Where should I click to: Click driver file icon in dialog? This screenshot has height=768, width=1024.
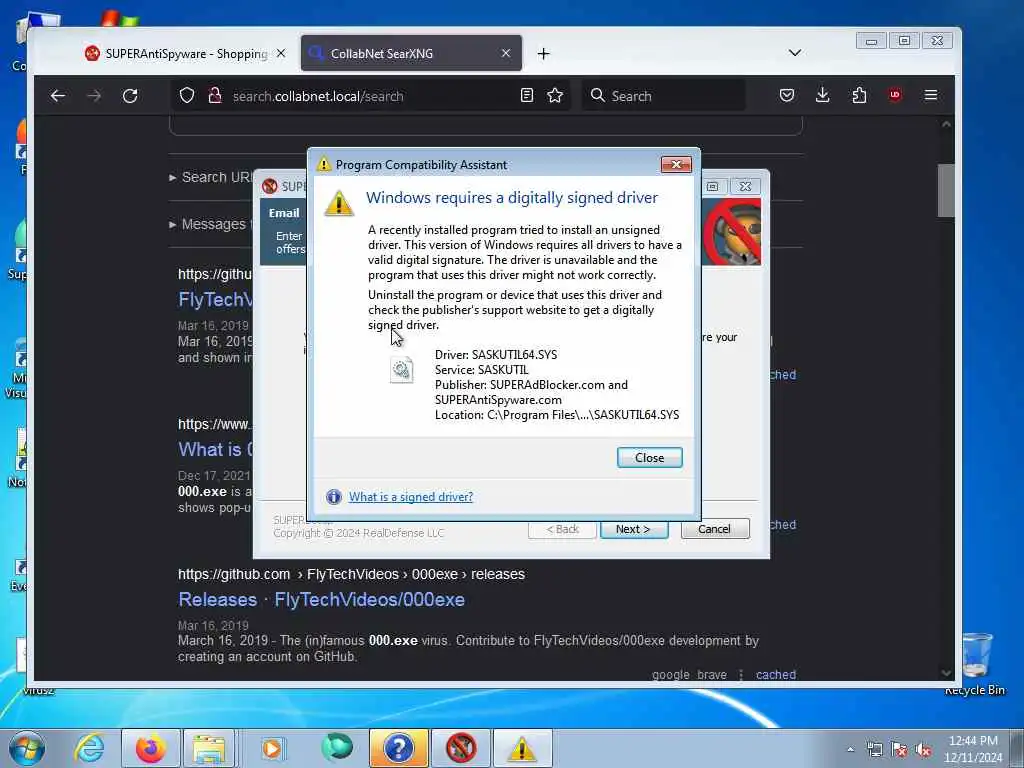click(x=402, y=370)
